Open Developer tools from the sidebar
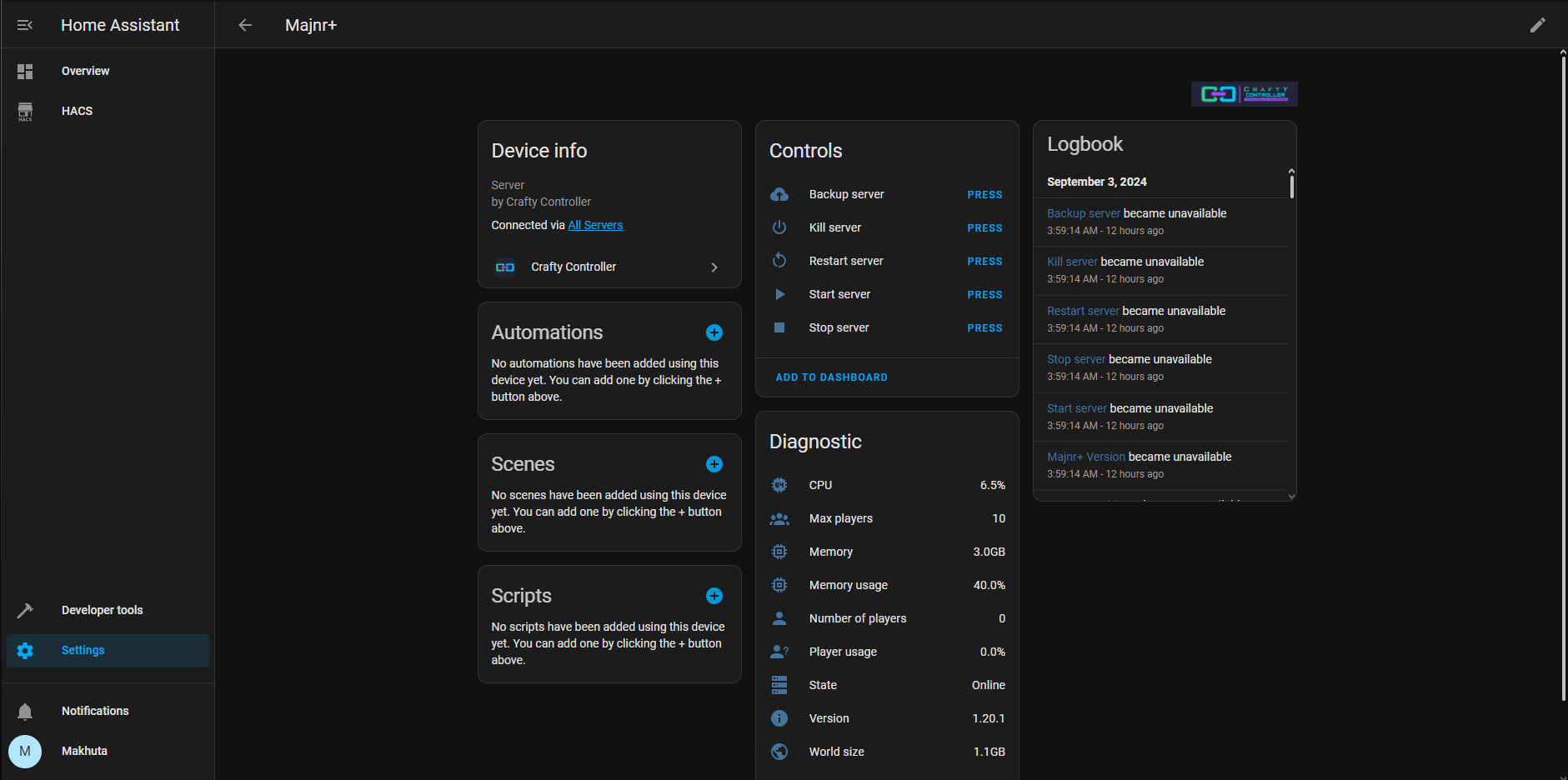The width and height of the screenshot is (1568, 780). (108, 611)
